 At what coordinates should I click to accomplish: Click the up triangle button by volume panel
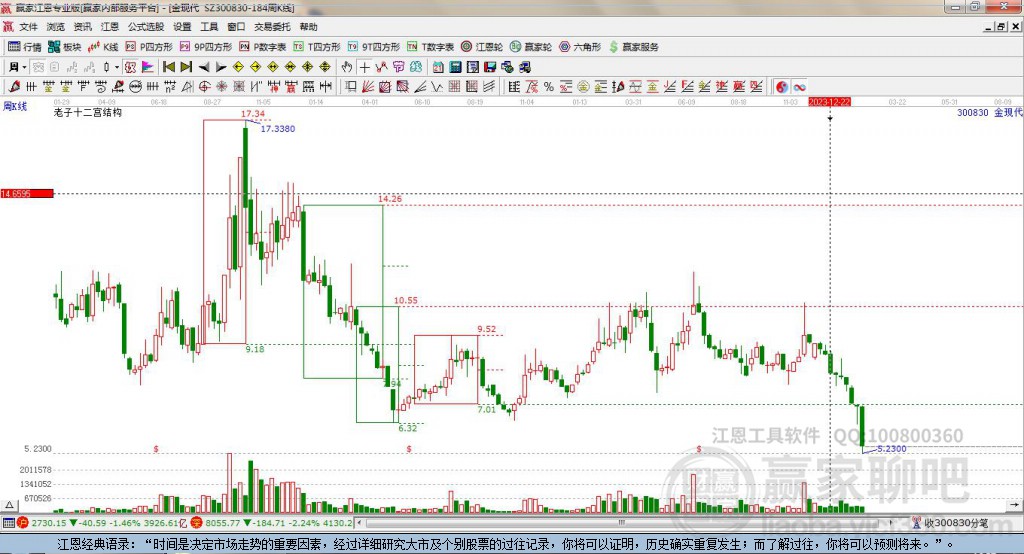coord(9,505)
